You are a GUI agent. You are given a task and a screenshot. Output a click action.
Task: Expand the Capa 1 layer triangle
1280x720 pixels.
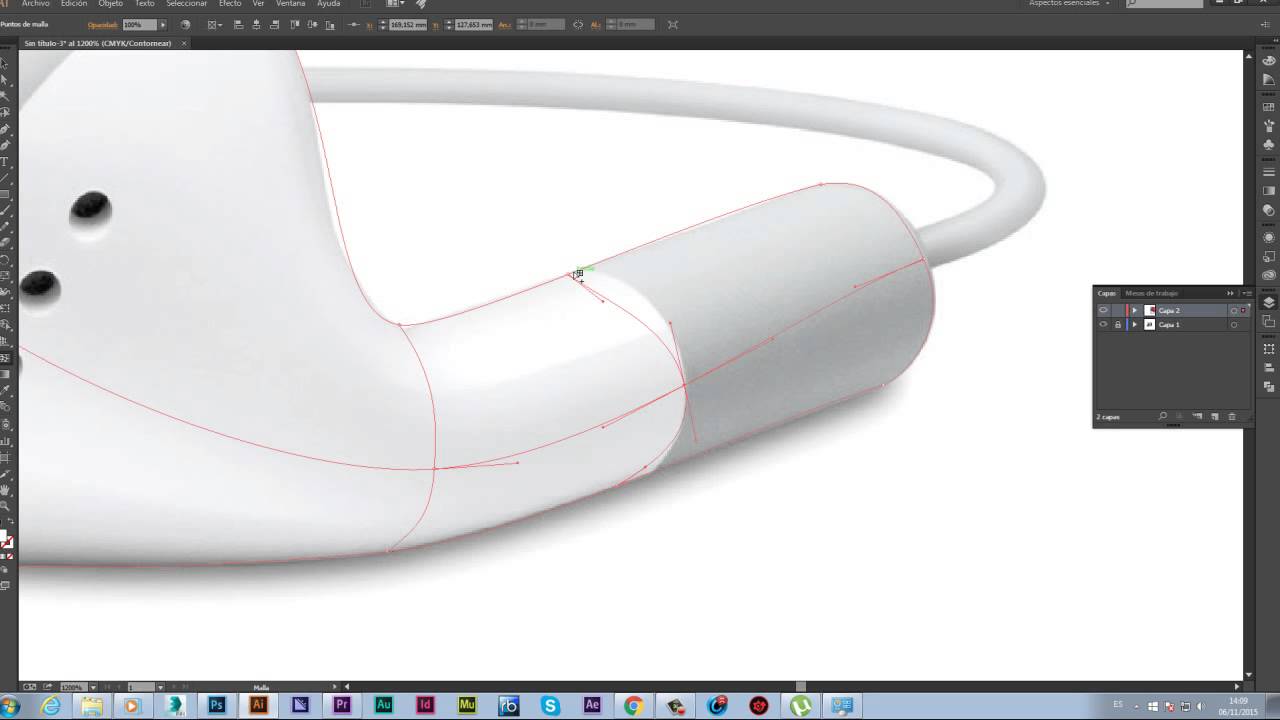[x=1134, y=325]
